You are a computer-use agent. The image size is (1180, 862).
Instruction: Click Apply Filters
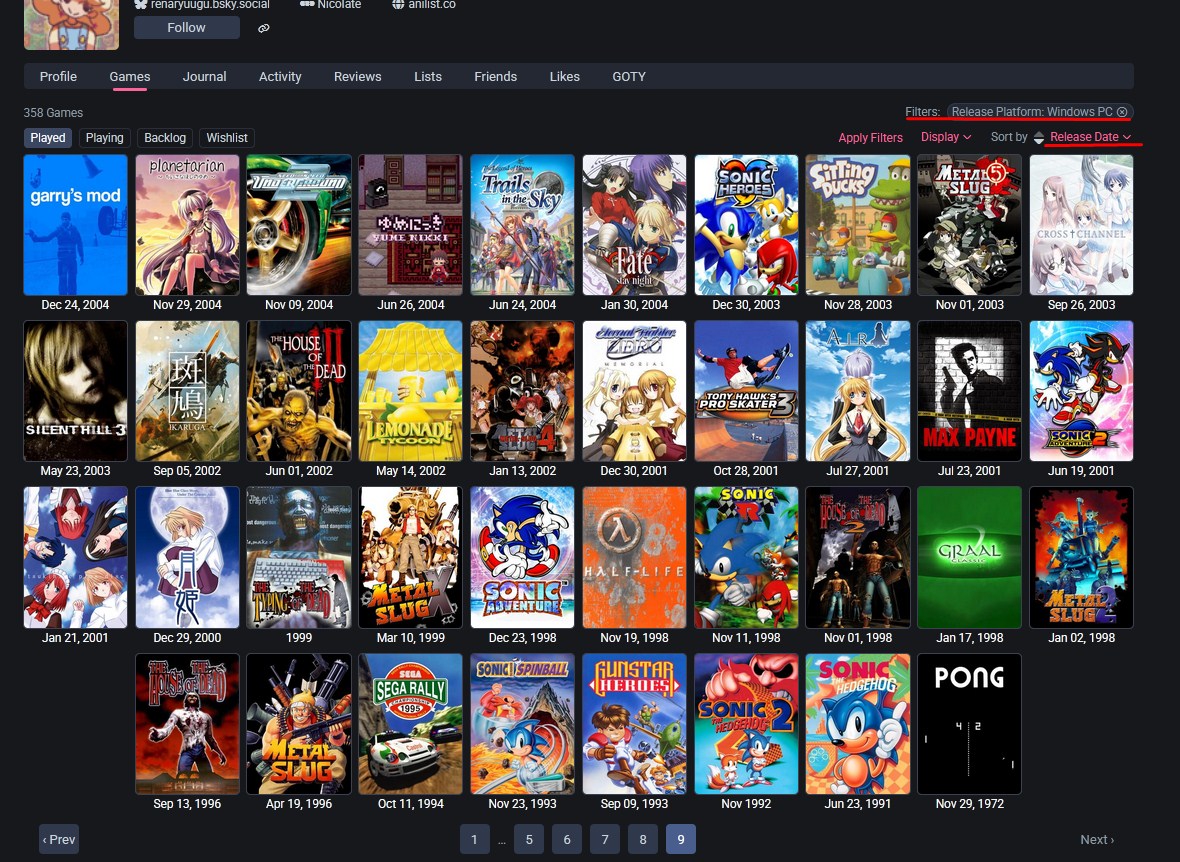[x=871, y=138]
